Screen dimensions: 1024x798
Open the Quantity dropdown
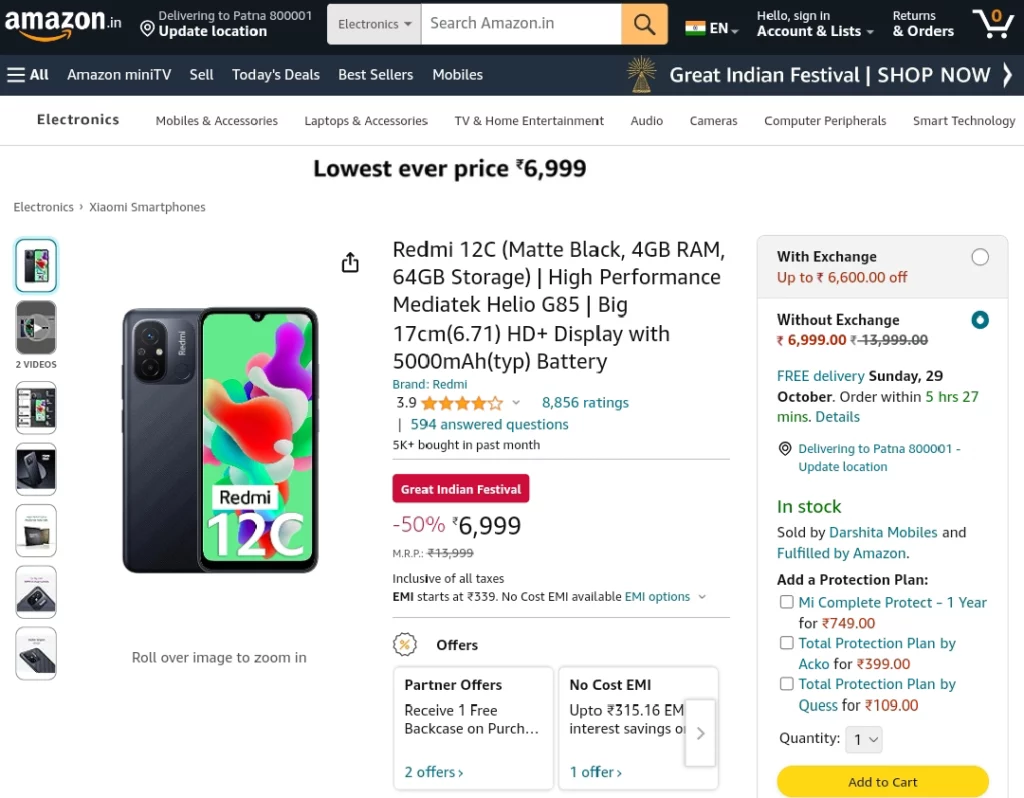click(x=864, y=739)
